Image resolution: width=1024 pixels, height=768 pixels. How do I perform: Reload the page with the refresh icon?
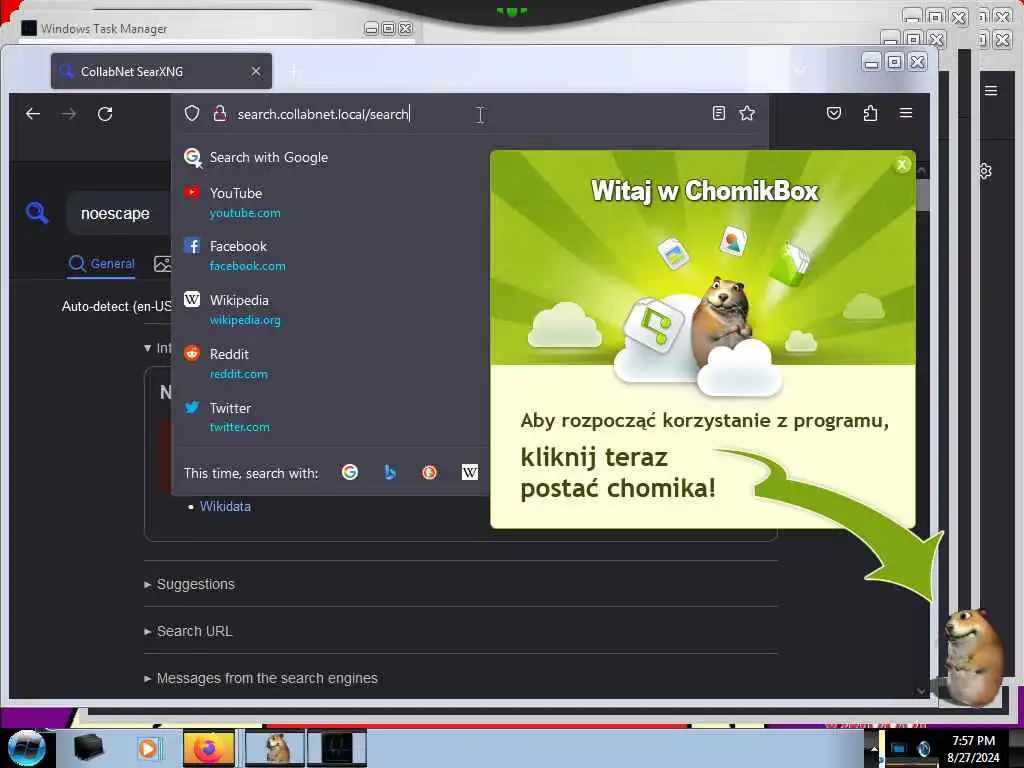point(105,114)
